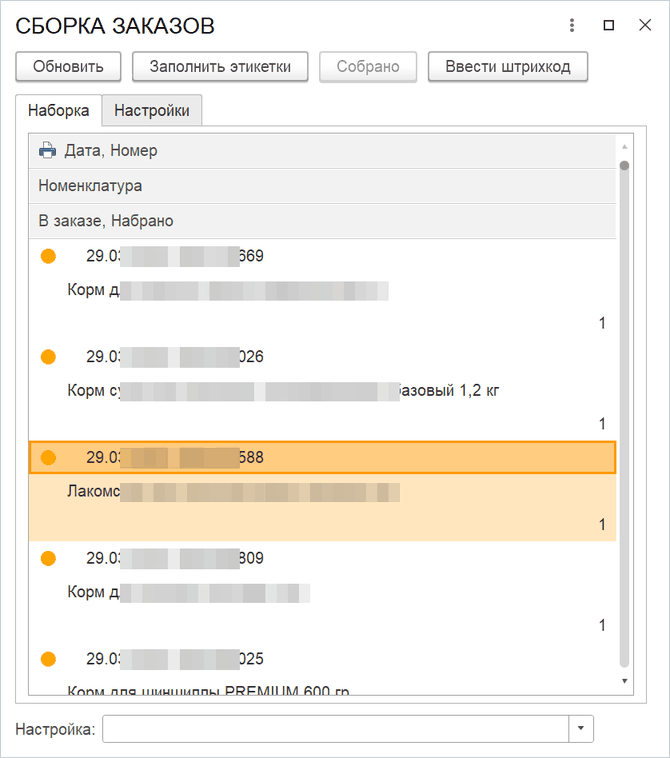This screenshot has height=758, width=670.
Task: Click the list scrollbar down arrow
Action: (625, 681)
